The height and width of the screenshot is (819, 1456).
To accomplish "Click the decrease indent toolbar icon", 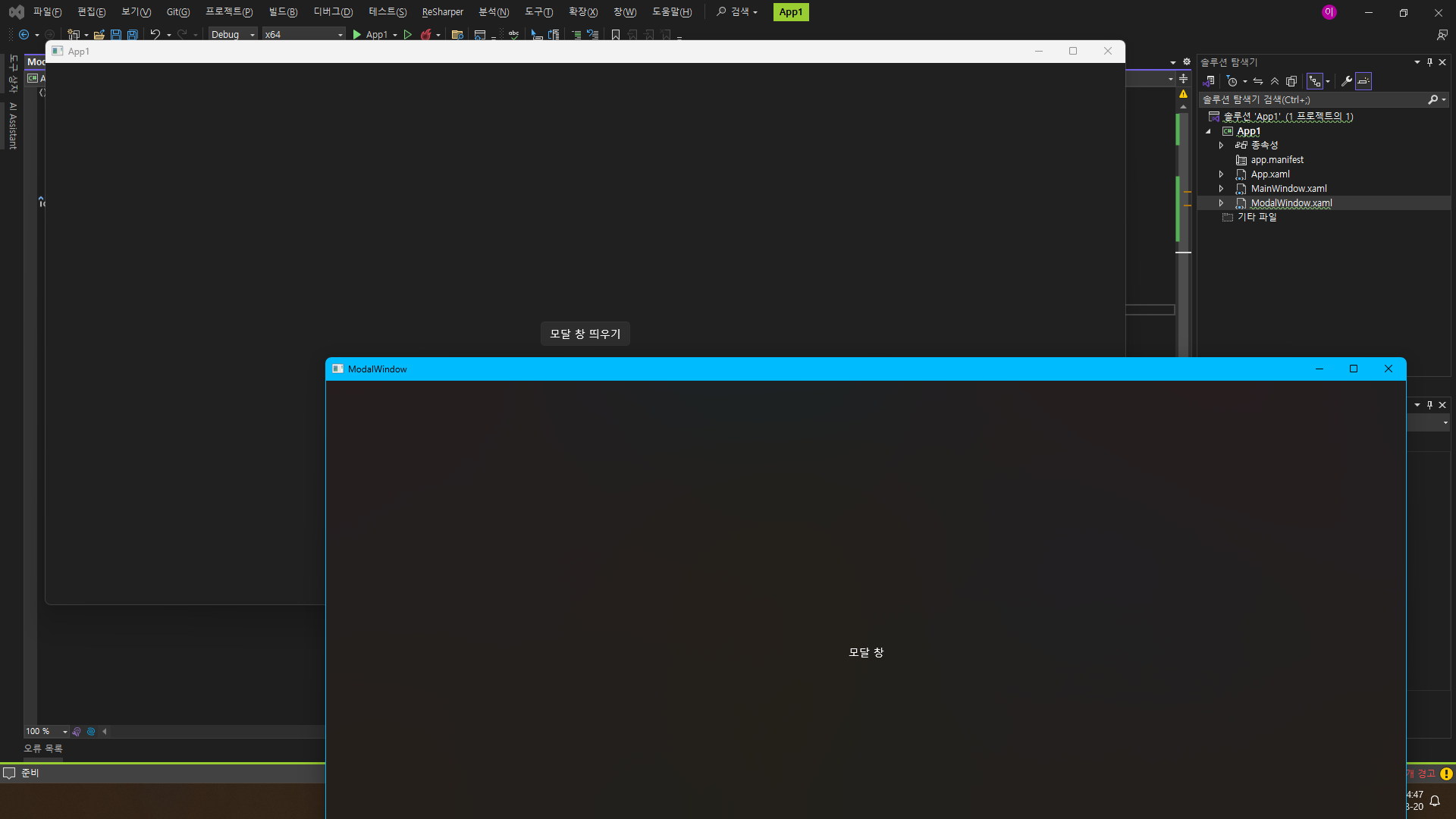I will click(x=576, y=35).
